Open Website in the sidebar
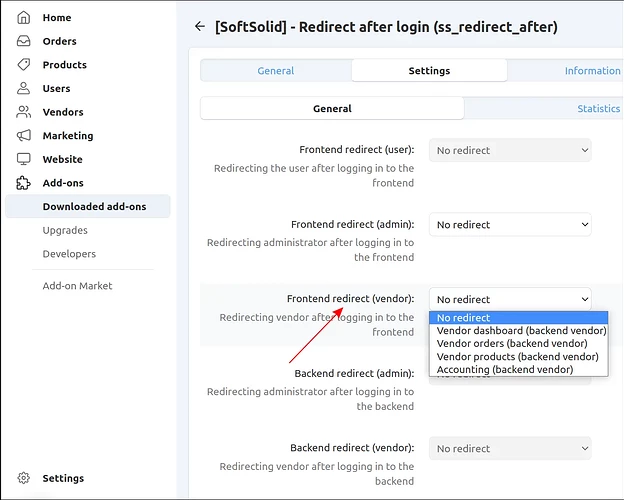Image resolution: width=624 pixels, height=500 pixels. [x=62, y=159]
